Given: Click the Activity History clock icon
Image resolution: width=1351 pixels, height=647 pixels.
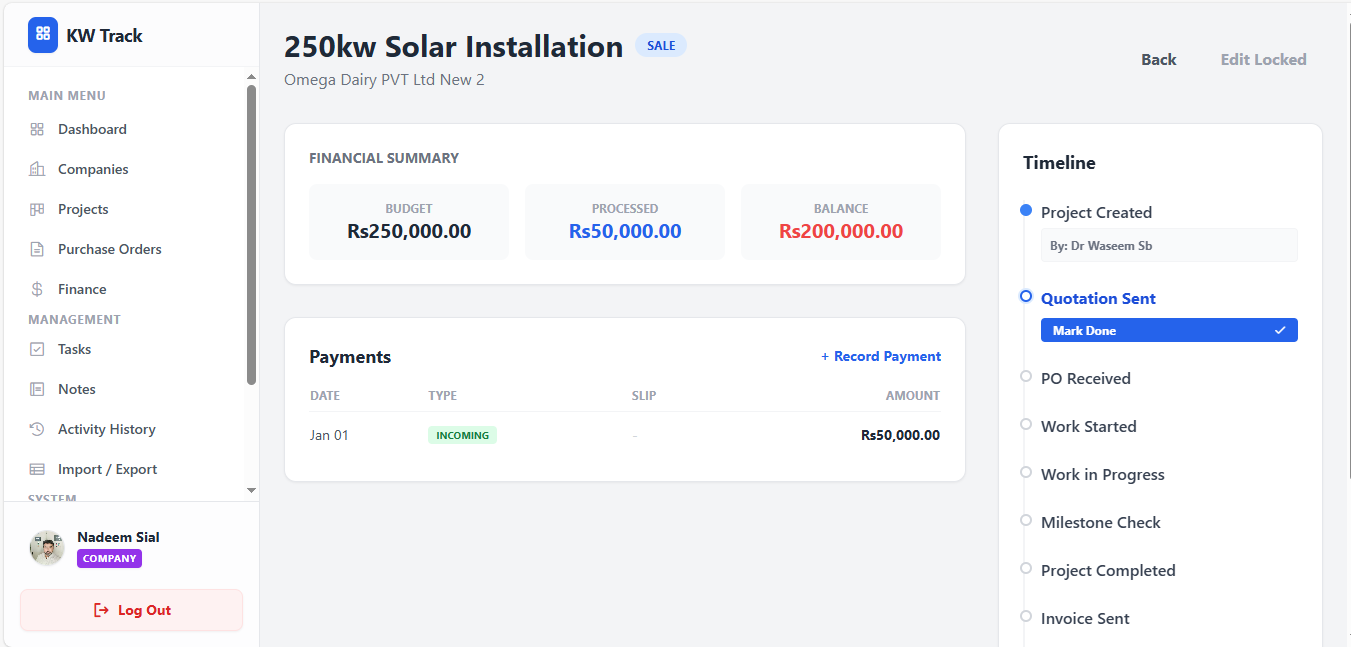Looking at the screenshot, I should click(x=37, y=429).
